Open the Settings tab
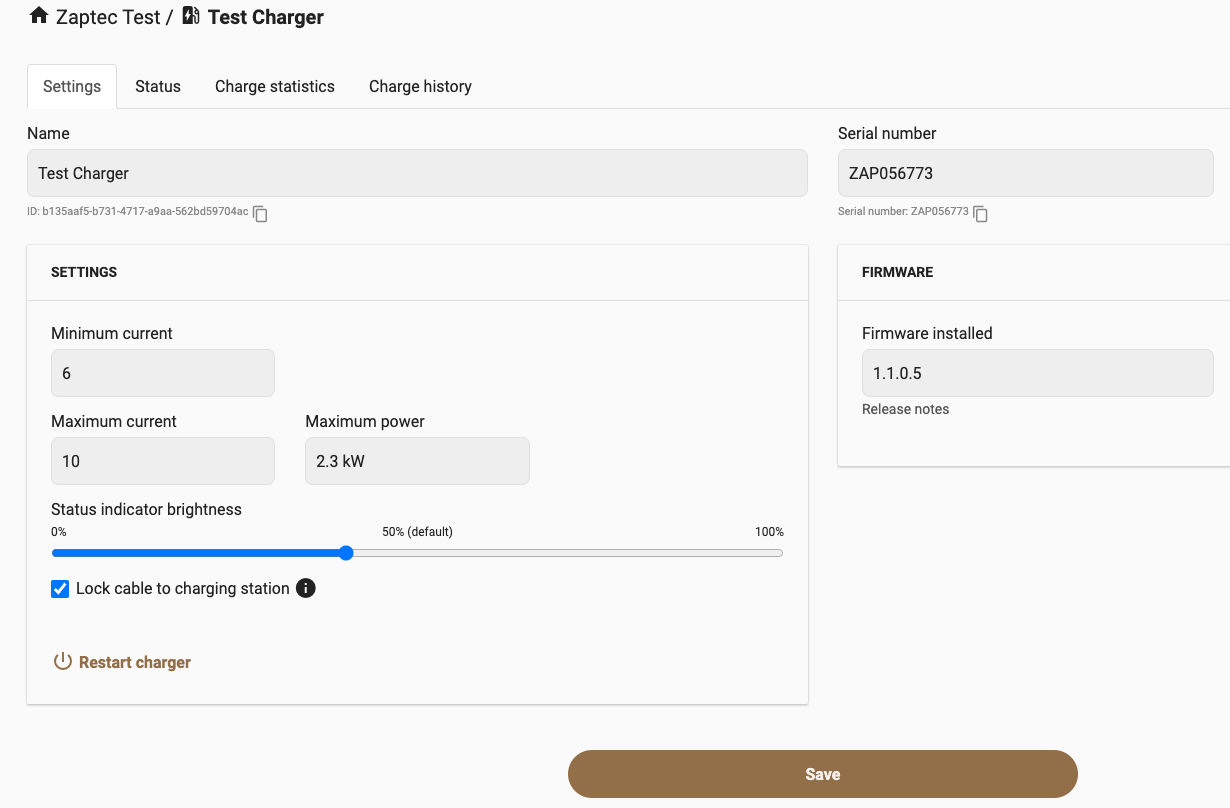This screenshot has height=808, width=1230. 72,86
